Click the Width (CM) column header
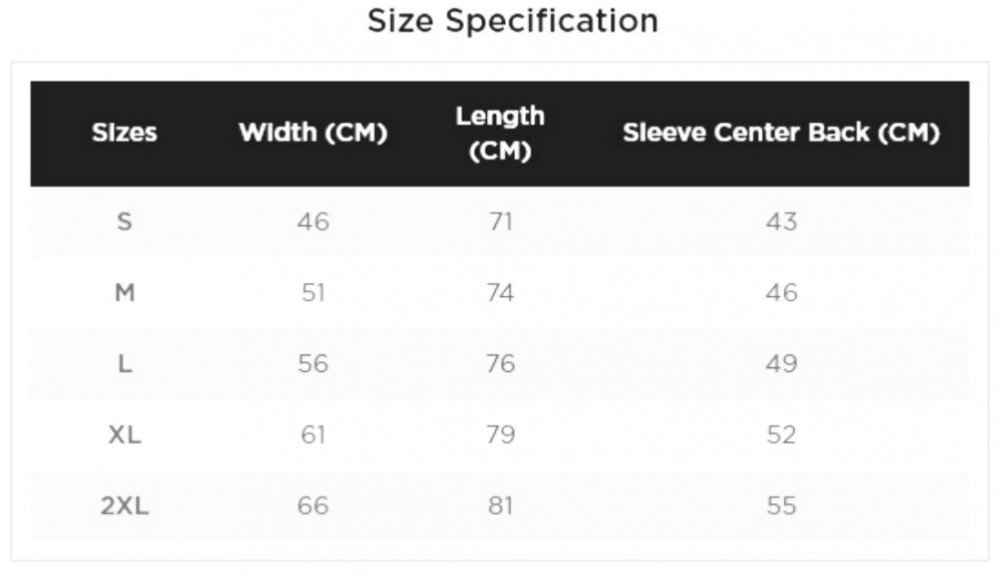 313,133
